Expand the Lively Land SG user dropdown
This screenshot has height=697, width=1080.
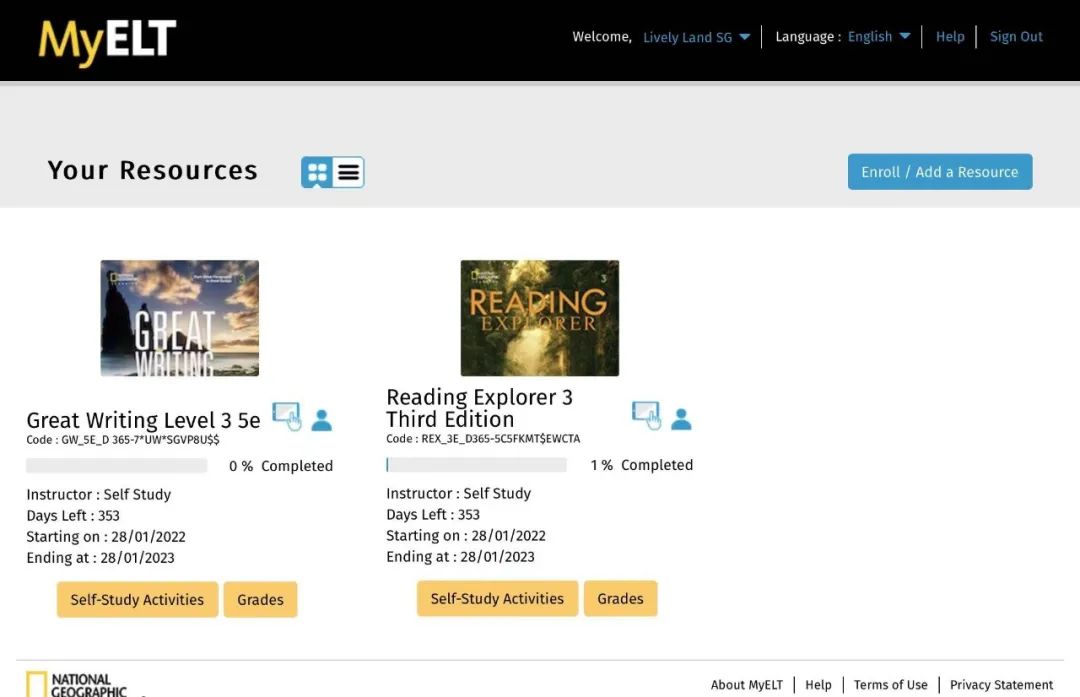pyautogui.click(x=696, y=37)
